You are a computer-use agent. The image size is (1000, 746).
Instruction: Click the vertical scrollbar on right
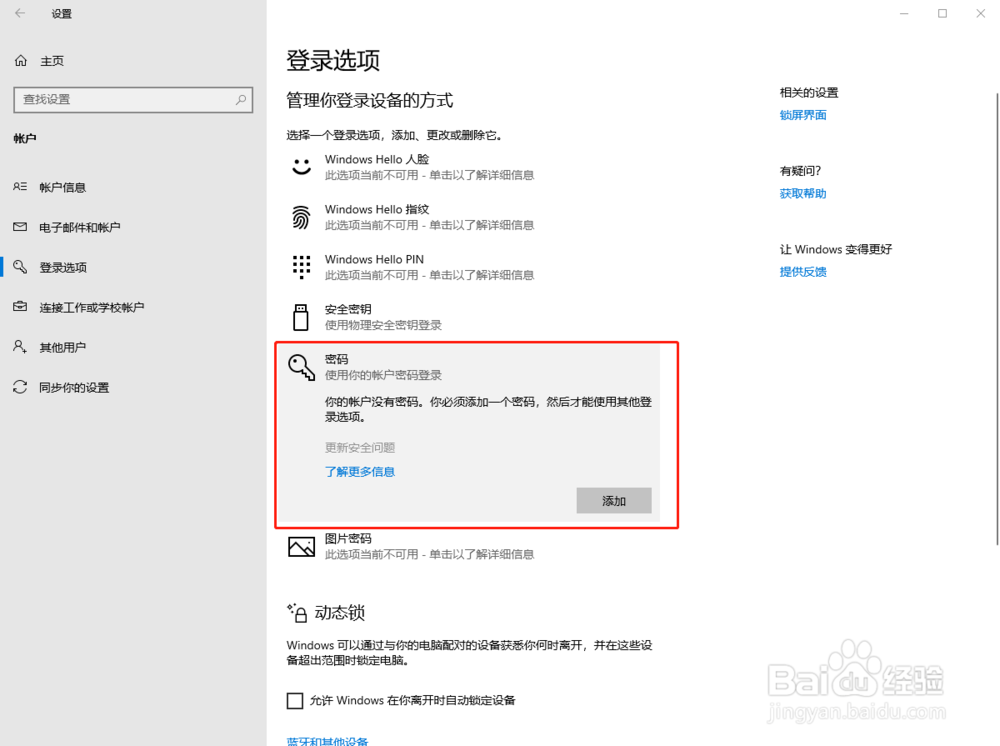click(x=997, y=319)
